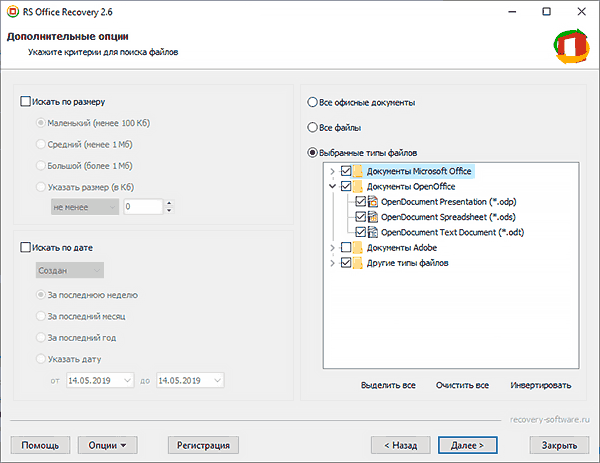
Task: Open recovery-software.ru link
Action: (x=549, y=420)
